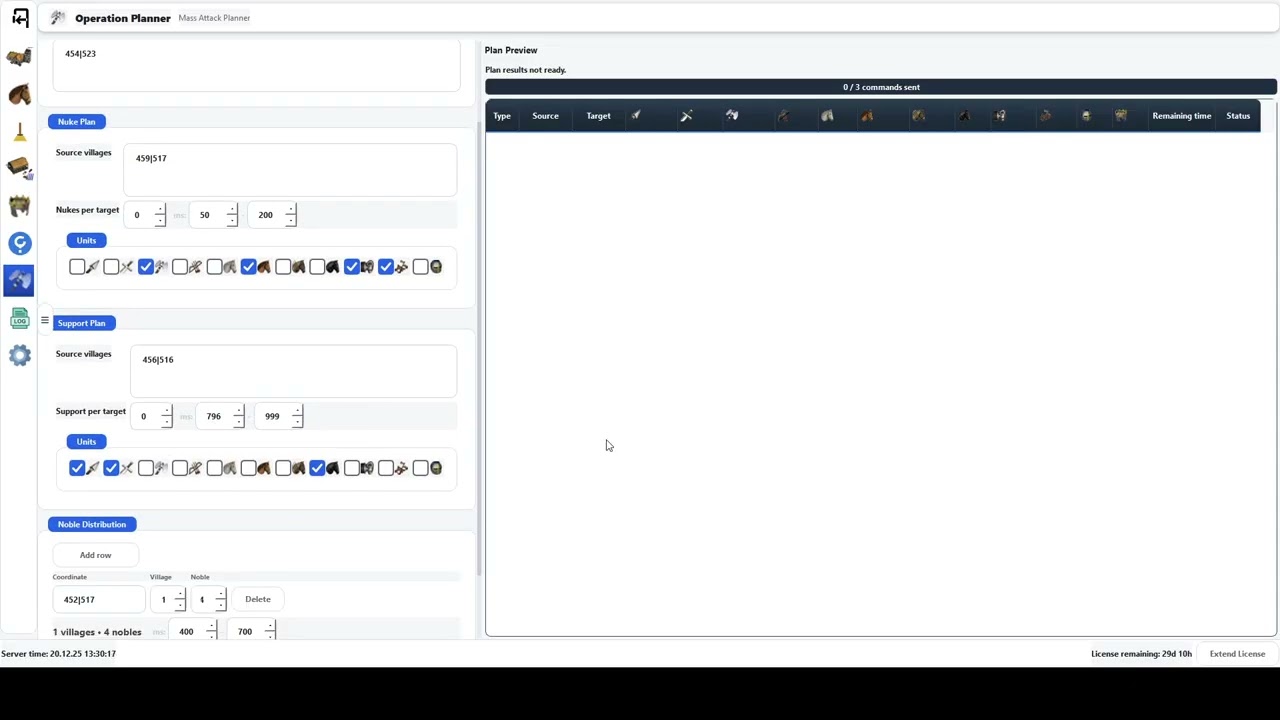The width and height of the screenshot is (1280, 720).
Task: Open the cart tool in the sidebar
Action: 19,58
